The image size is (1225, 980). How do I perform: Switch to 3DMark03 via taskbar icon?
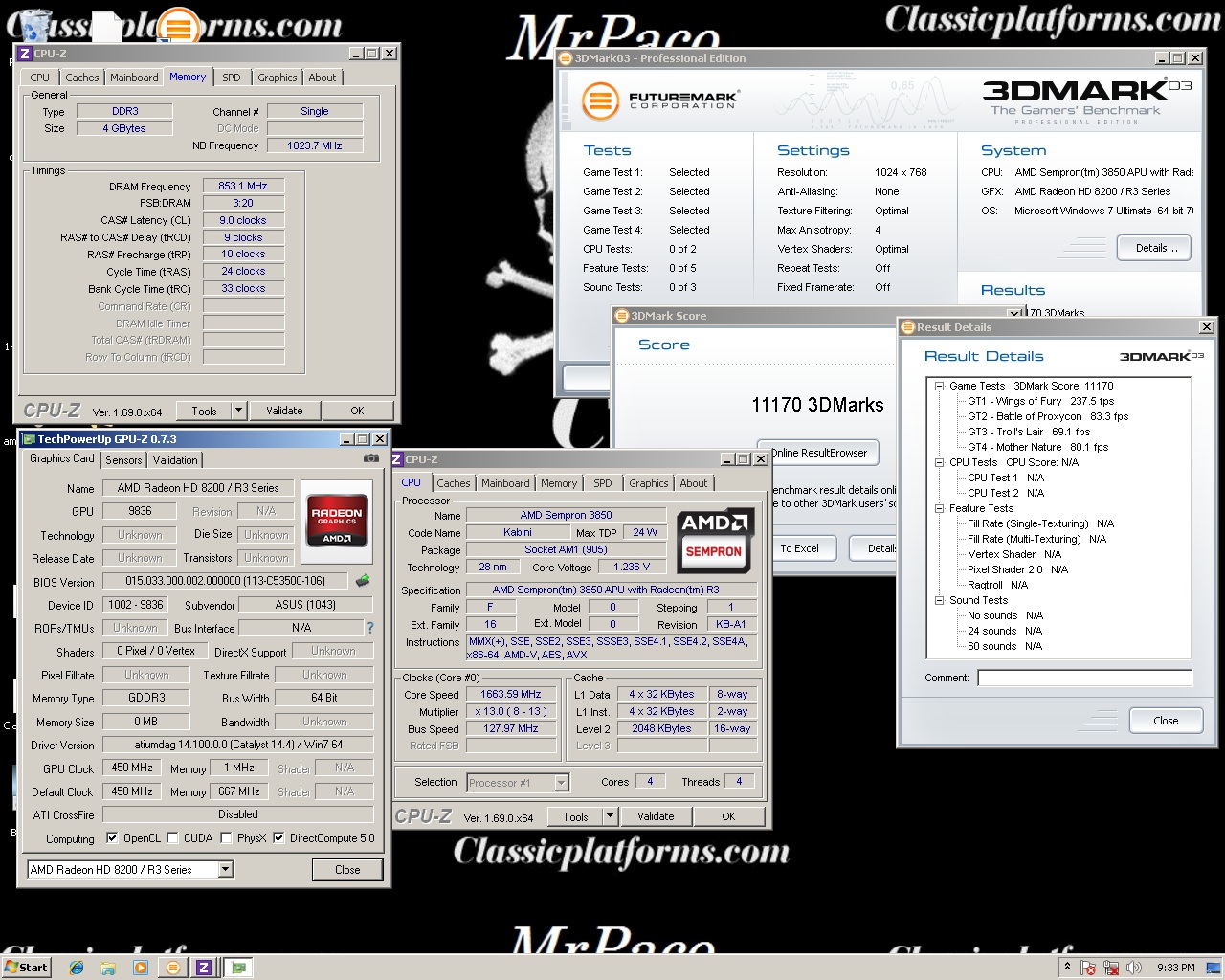[173, 967]
